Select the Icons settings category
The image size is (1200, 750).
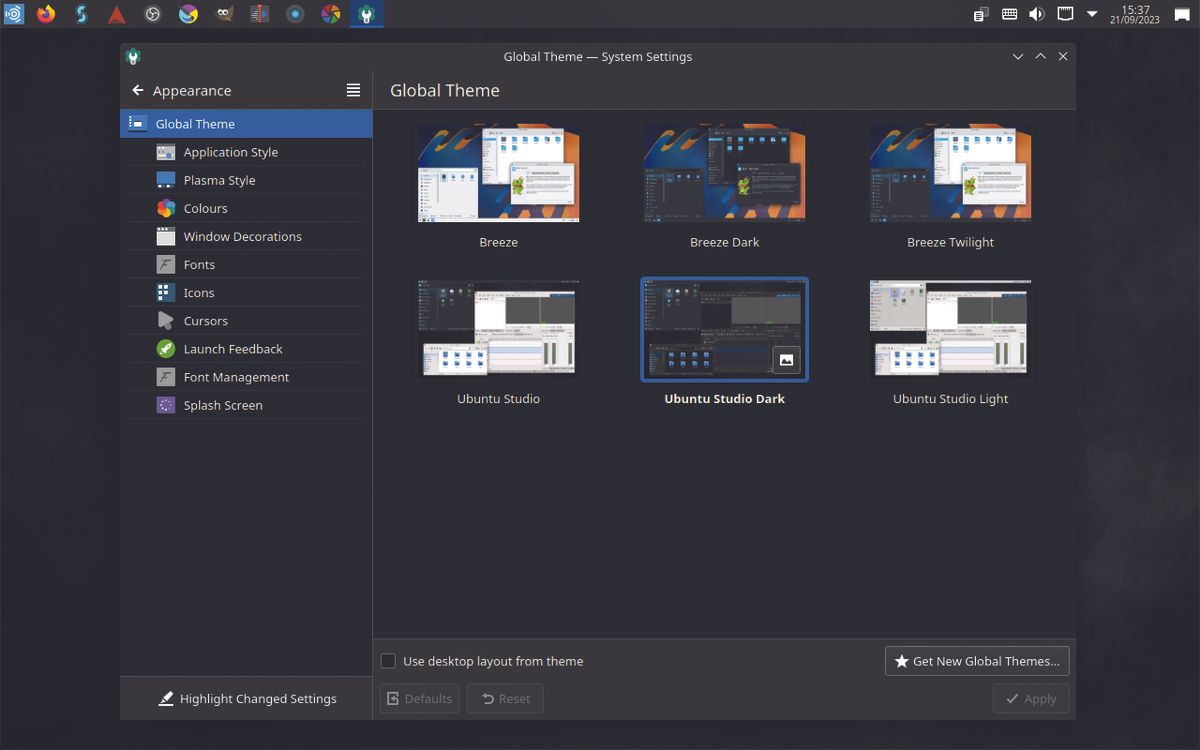point(199,292)
